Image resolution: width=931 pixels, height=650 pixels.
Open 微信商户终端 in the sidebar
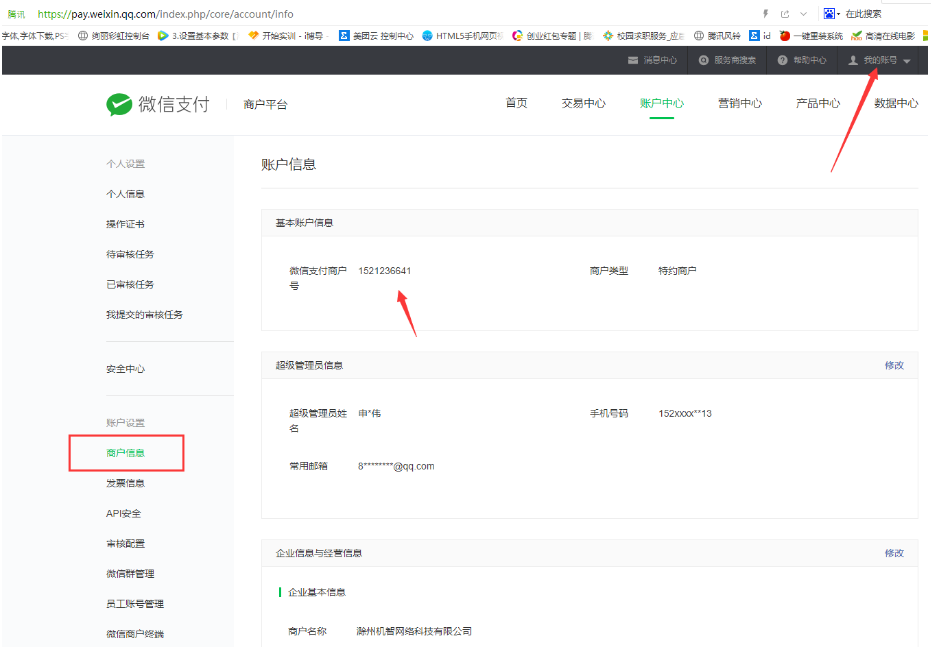click(135, 635)
